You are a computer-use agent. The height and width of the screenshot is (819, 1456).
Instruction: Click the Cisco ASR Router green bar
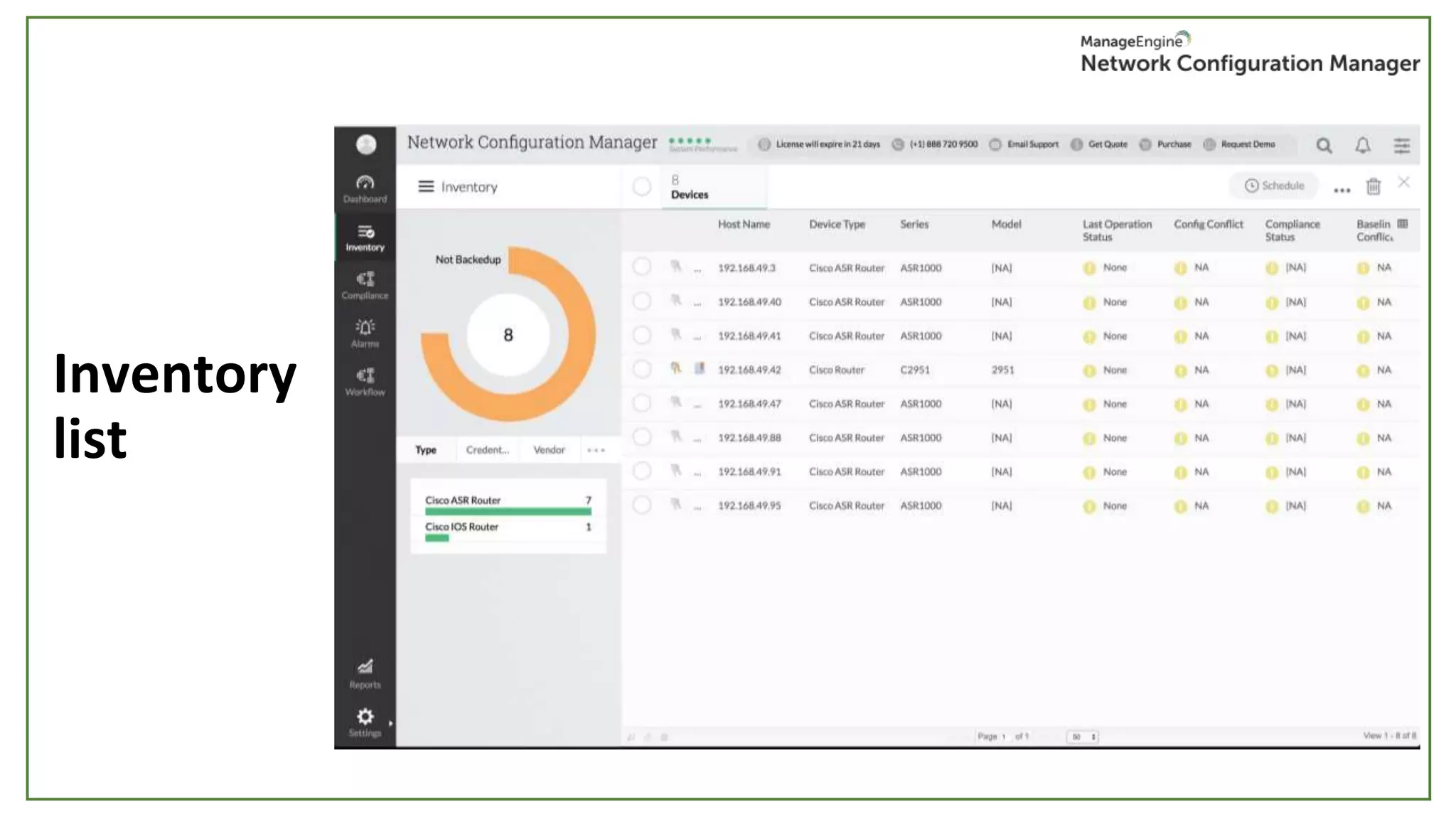[x=508, y=511]
